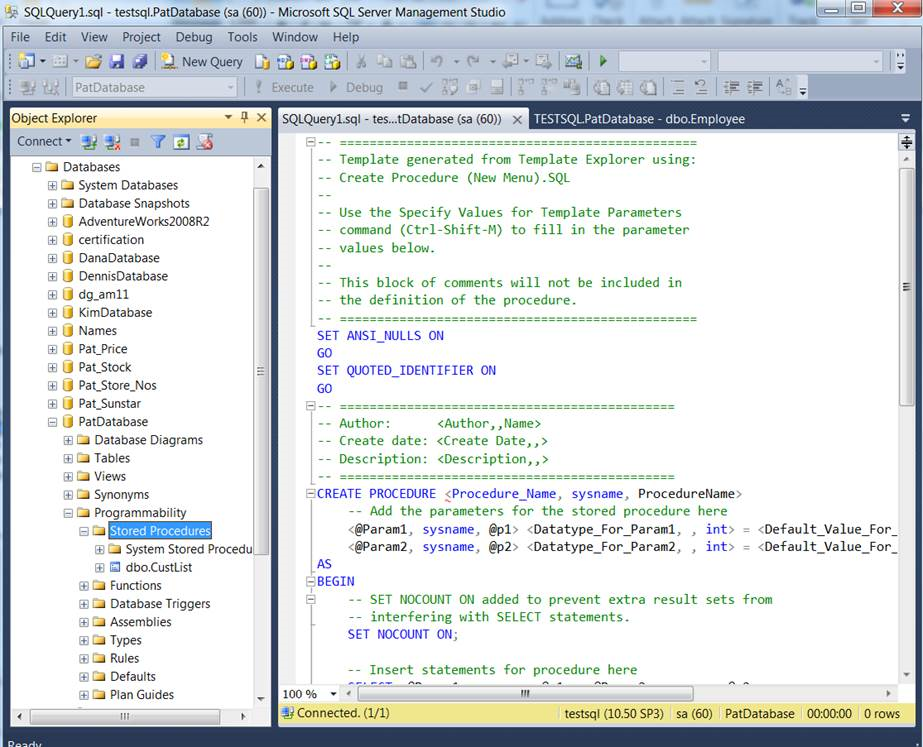Expand the System Databases node
Image resolution: width=923 pixels, height=747 pixels.
pos(52,185)
